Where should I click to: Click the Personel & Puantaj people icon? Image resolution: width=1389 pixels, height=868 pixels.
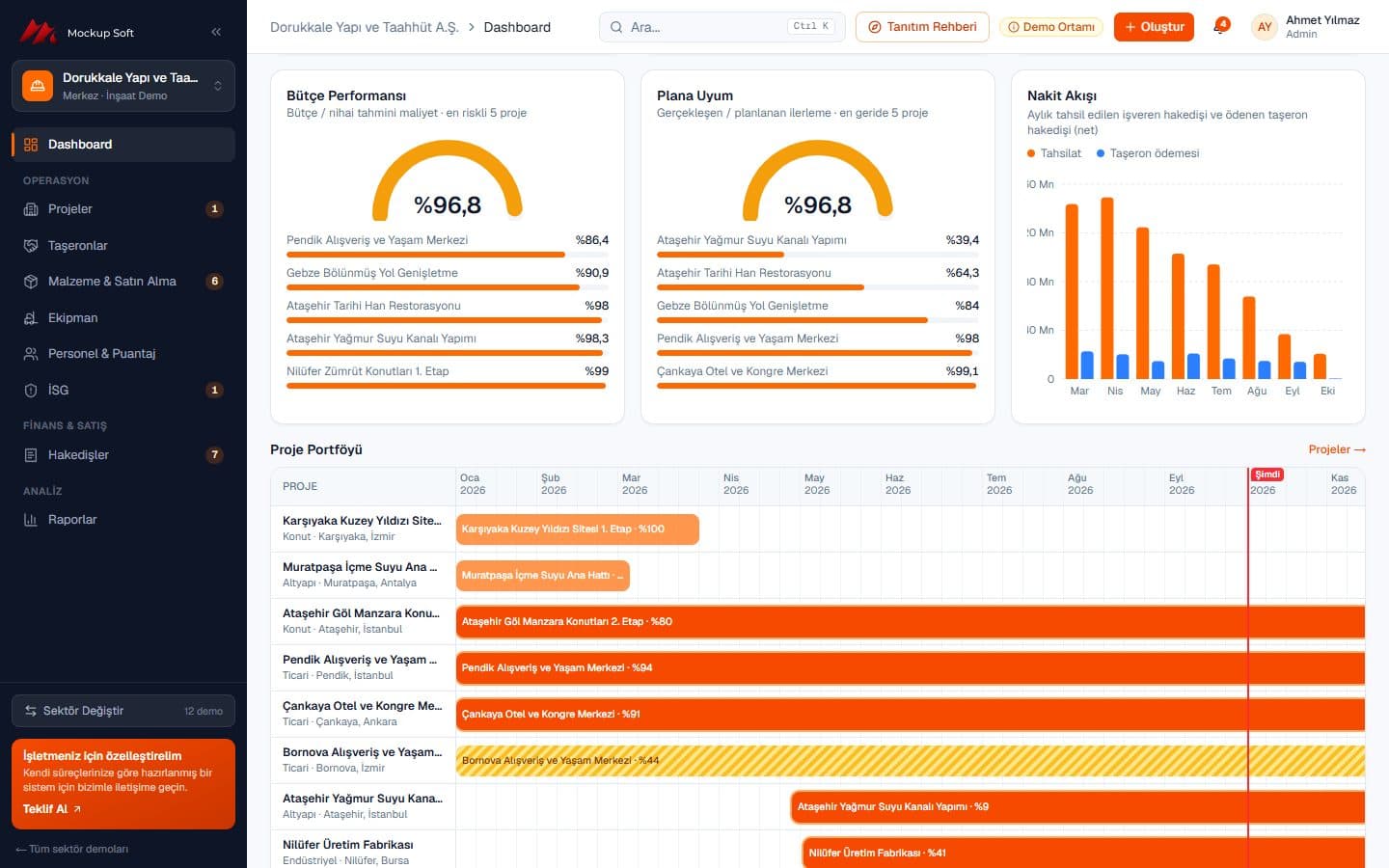pos(31,354)
